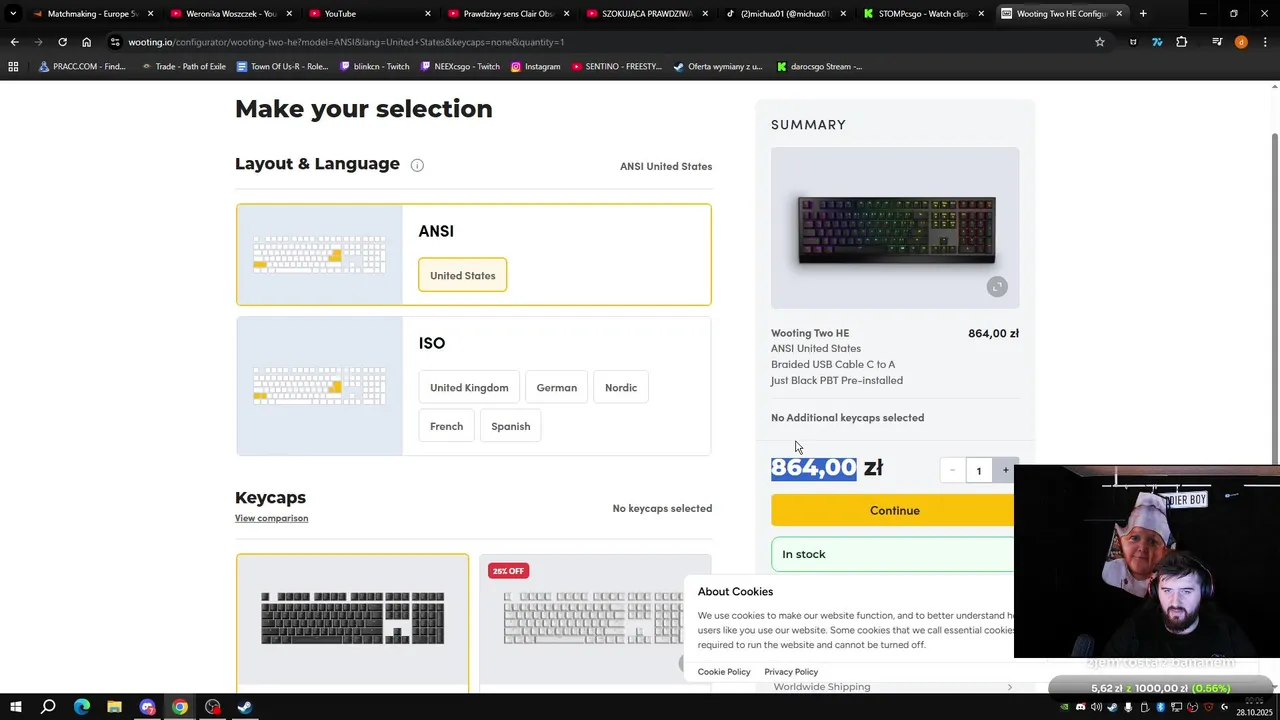The width and height of the screenshot is (1280, 720).
Task: Click the page vertical scrollbar
Action: [1274, 300]
